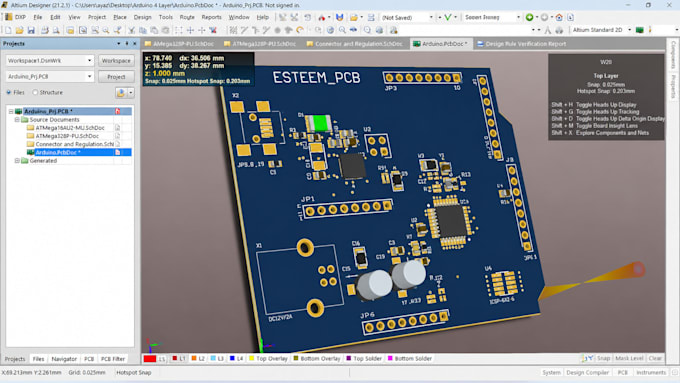680x383 pixels.
Task: Open the (Not Saved) dropdown in toolbar
Action: pos(431,17)
